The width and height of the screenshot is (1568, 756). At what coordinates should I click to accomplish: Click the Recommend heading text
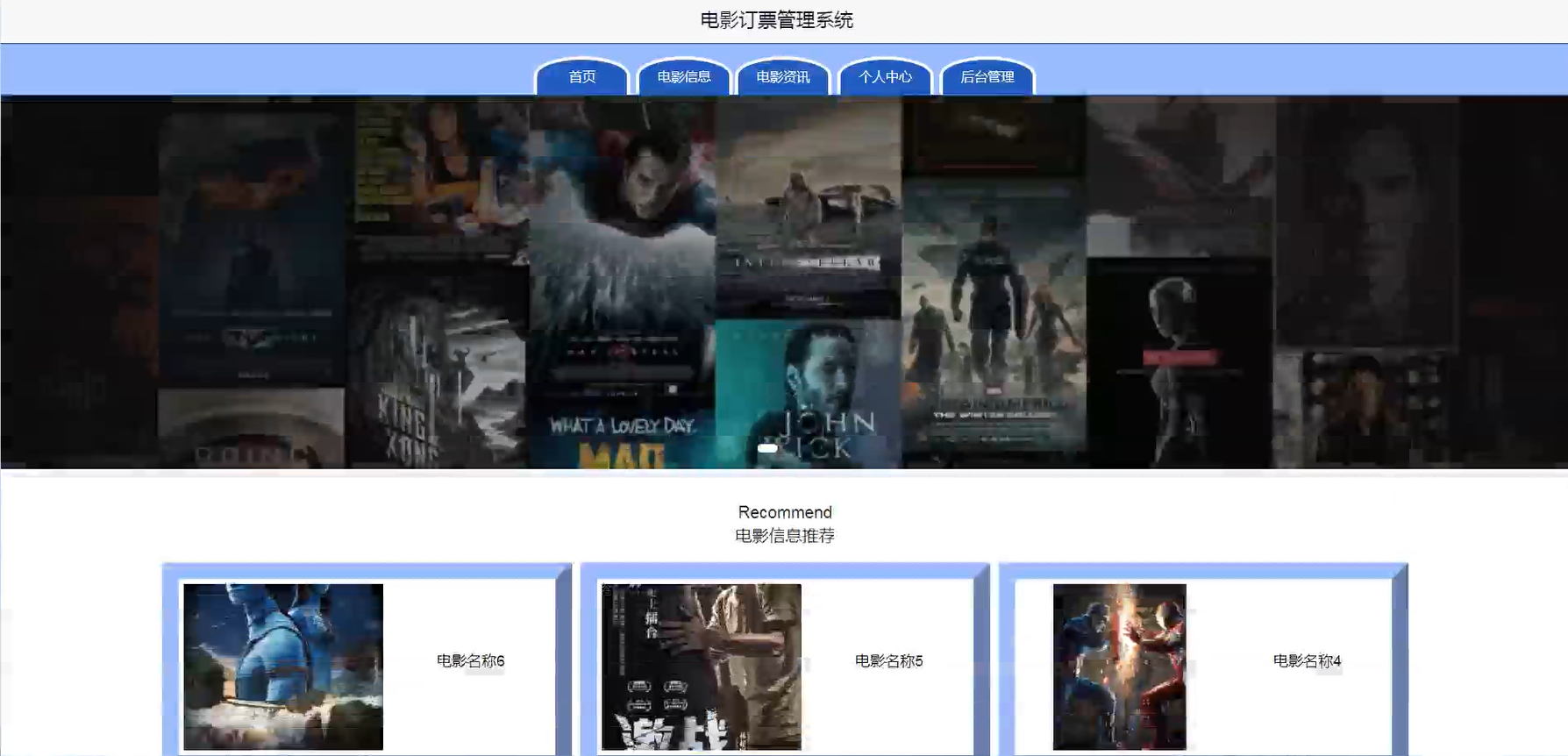click(785, 512)
